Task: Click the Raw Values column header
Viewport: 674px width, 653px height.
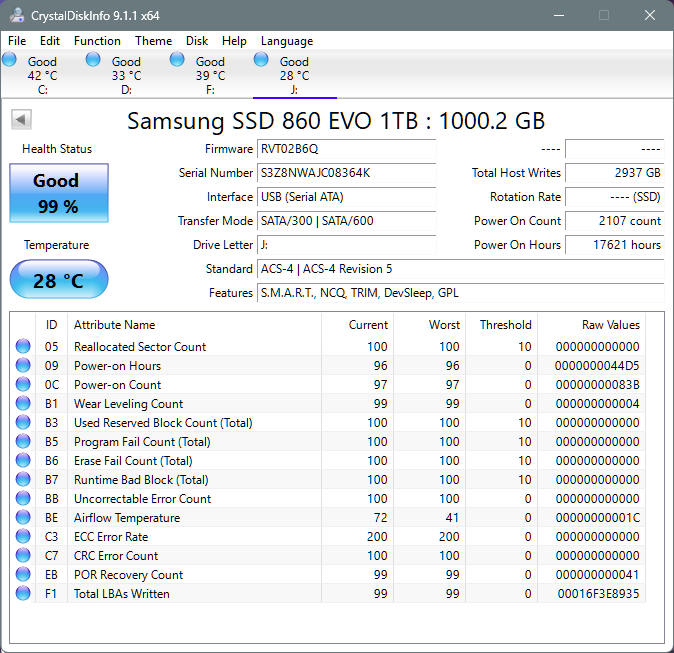Action: click(x=610, y=325)
